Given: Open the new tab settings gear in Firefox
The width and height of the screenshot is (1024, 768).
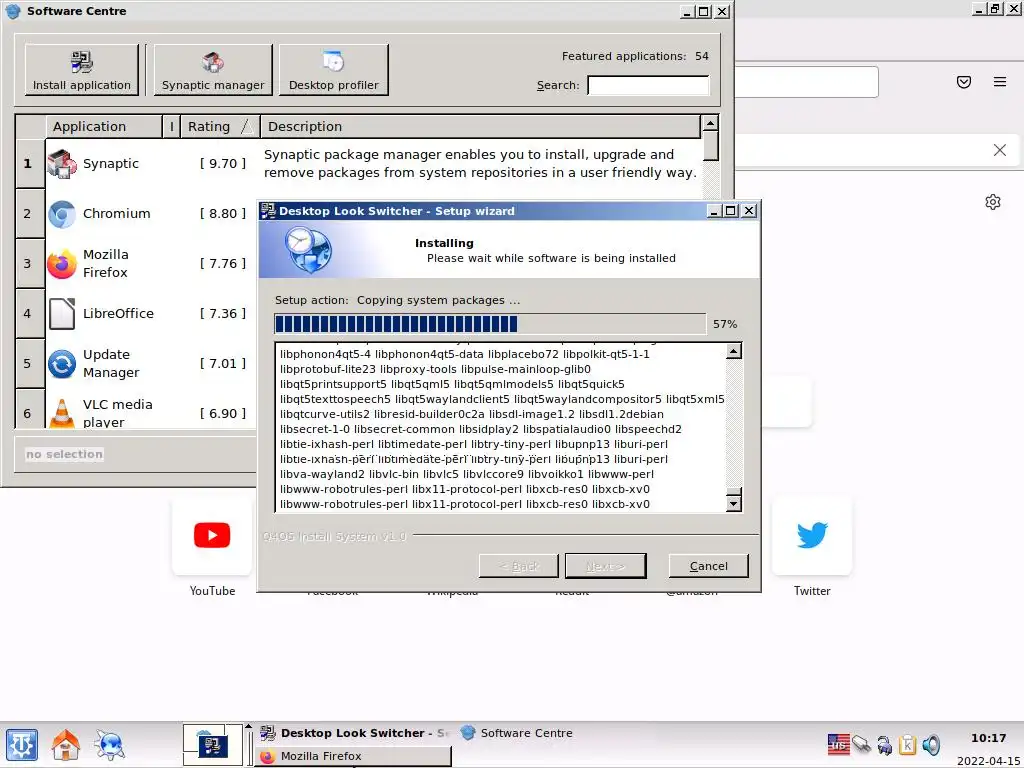Looking at the screenshot, I should pos(993,202).
